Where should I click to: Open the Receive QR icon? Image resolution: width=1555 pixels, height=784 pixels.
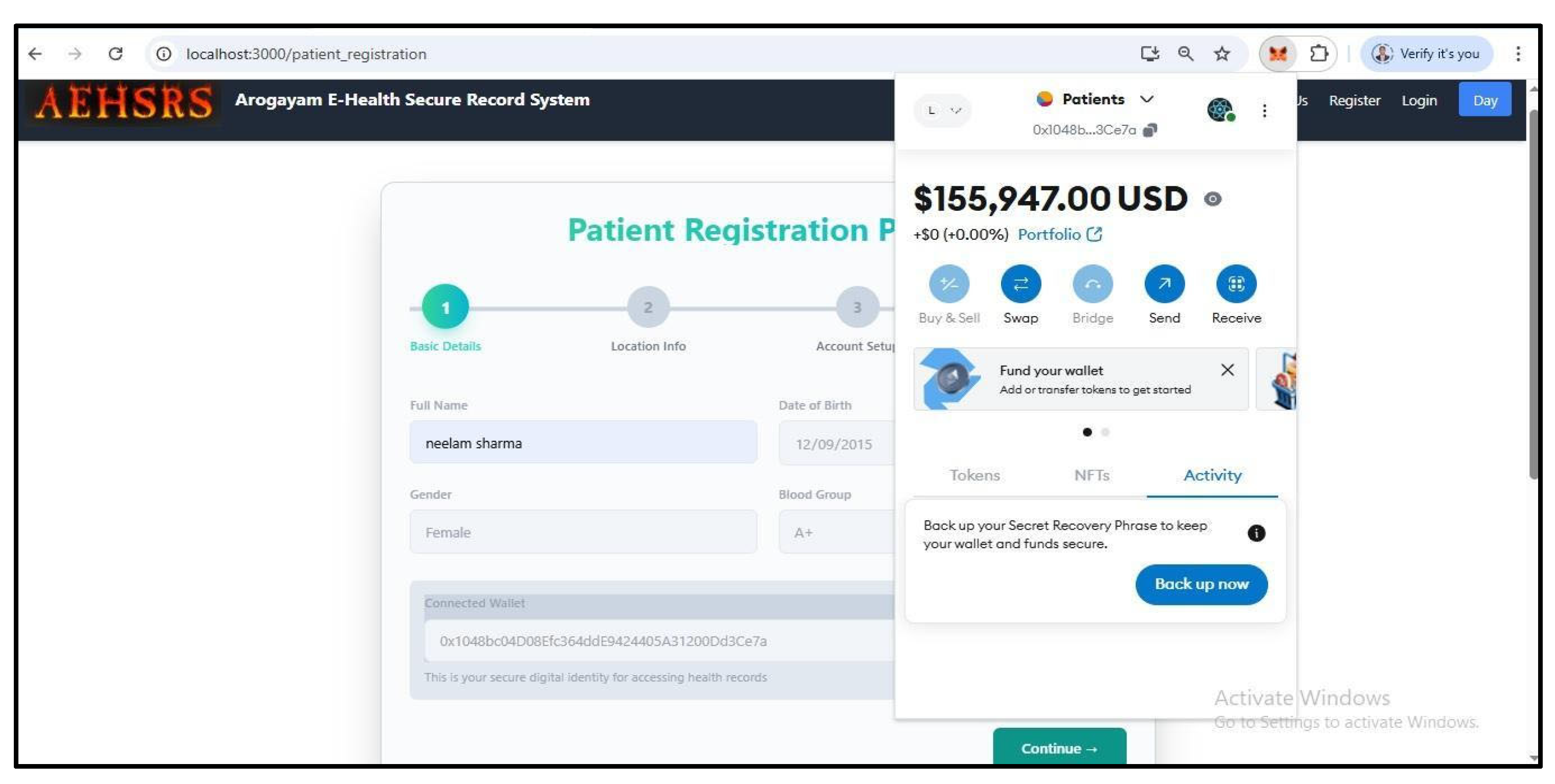[1236, 284]
